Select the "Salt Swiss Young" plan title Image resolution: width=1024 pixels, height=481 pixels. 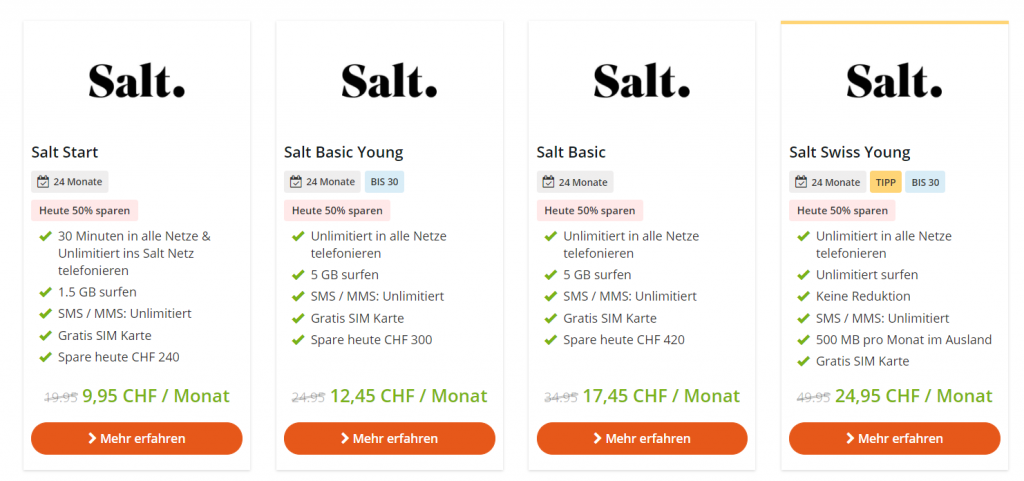point(849,153)
